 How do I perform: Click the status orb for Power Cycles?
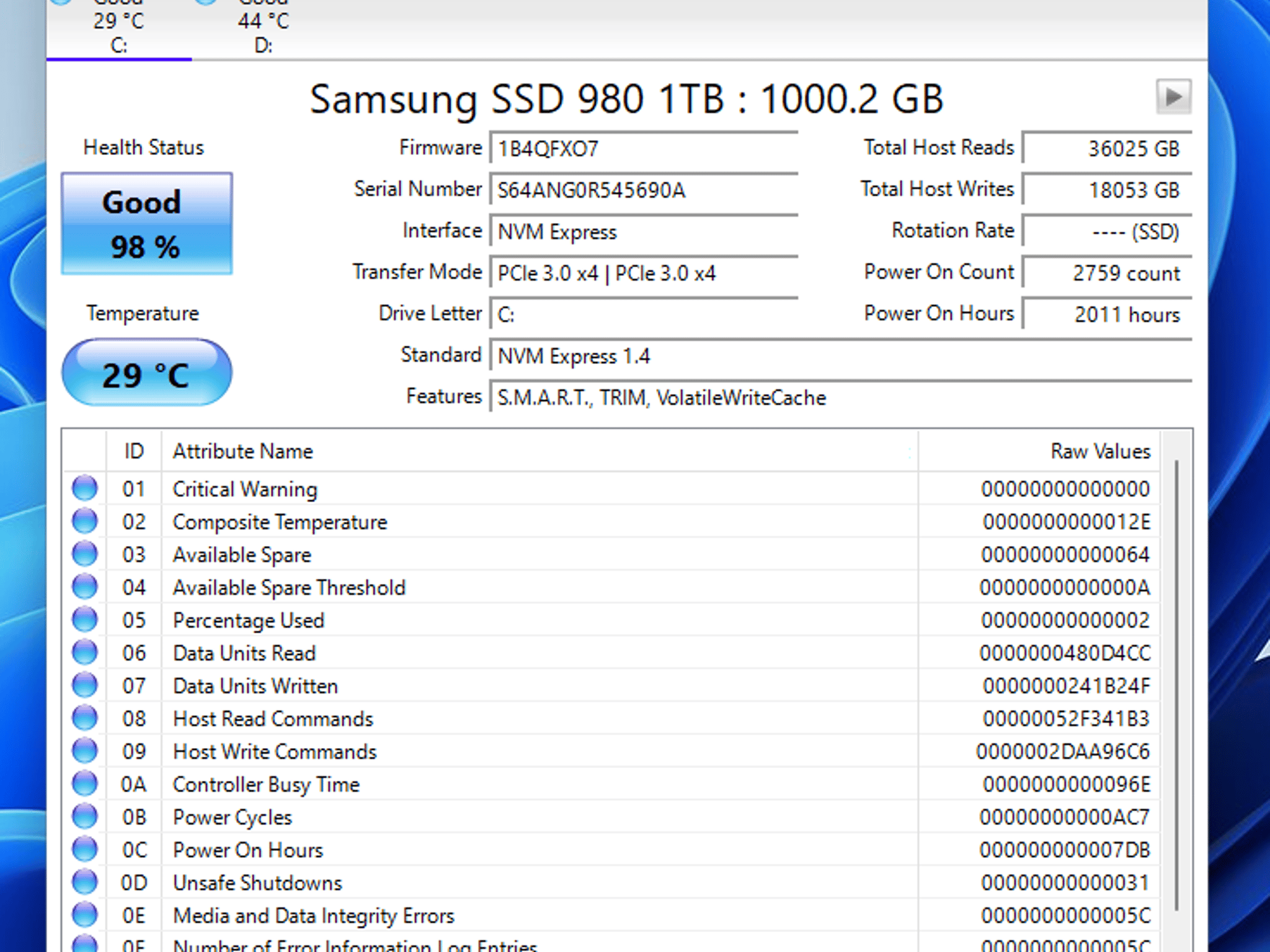tap(85, 817)
